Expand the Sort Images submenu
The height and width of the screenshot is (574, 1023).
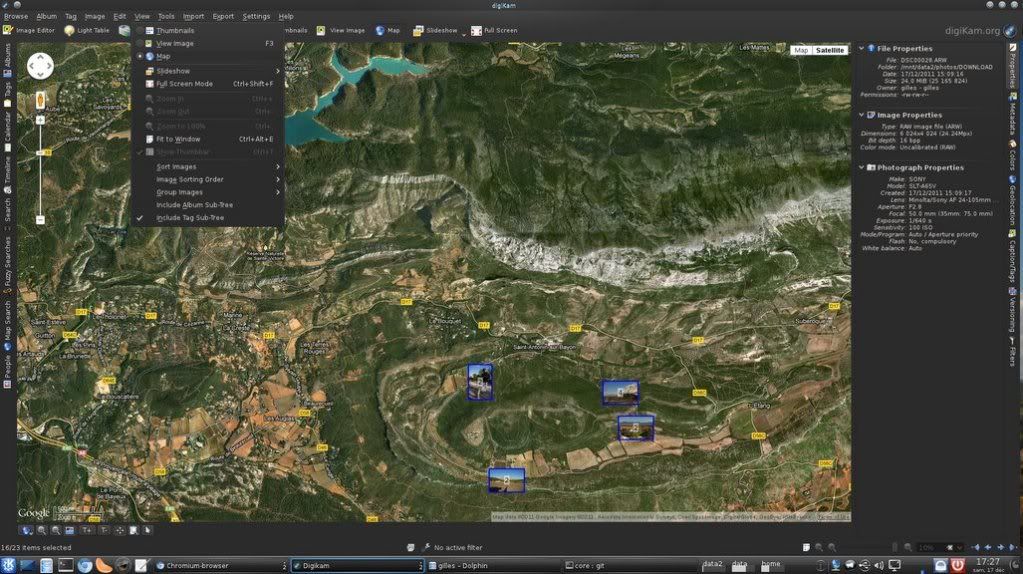208,167
